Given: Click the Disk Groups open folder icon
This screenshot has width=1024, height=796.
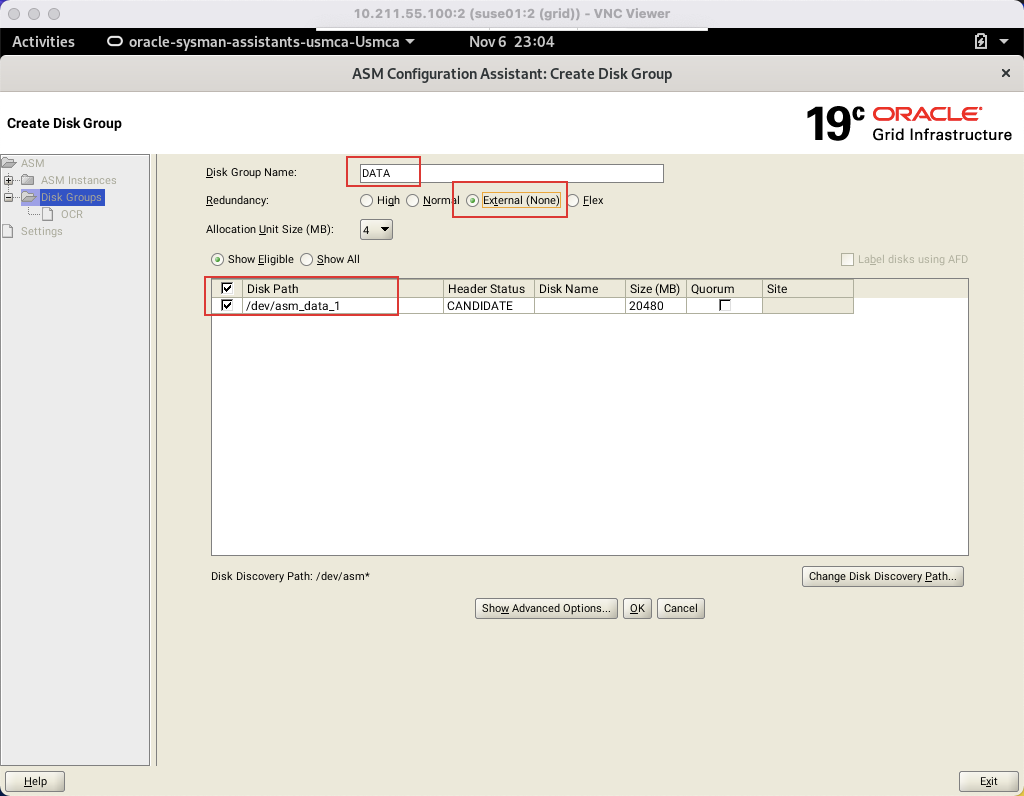Looking at the screenshot, I should point(29,197).
